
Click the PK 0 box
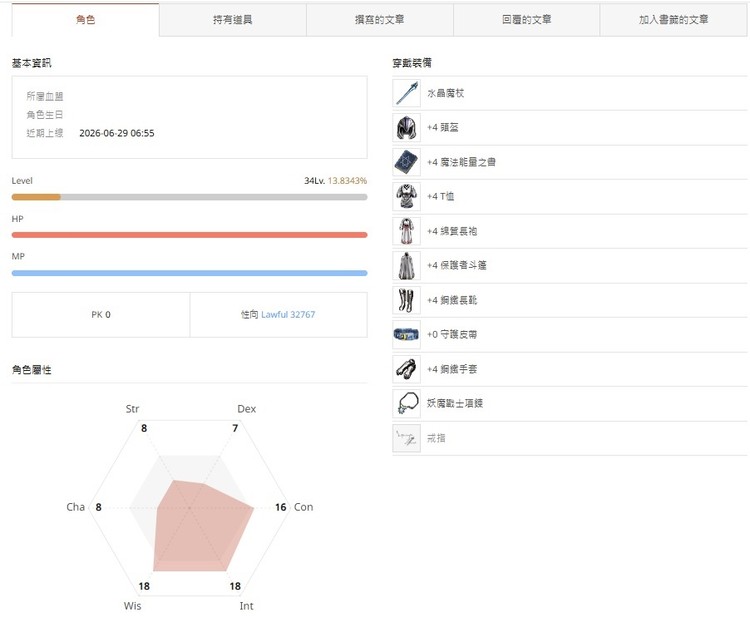[101, 315]
